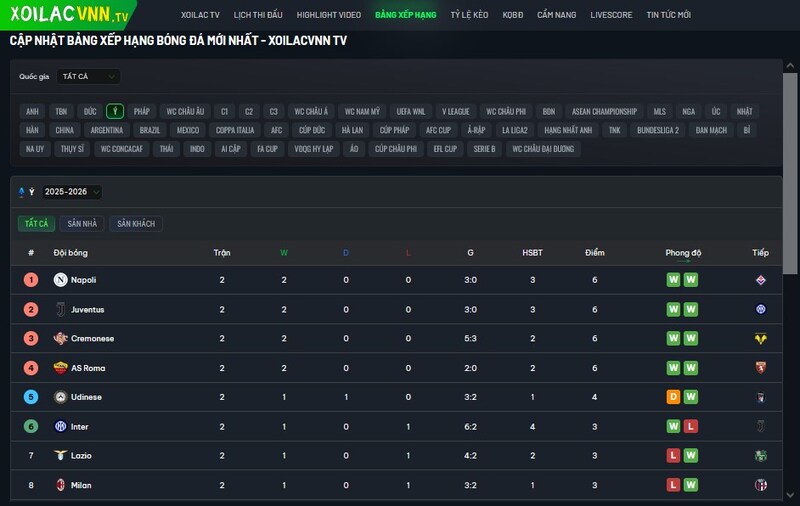Viewport: 800px width, 506px height.
Task: Open AS Roma's next opponent icon
Action: click(x=761, y=368)
